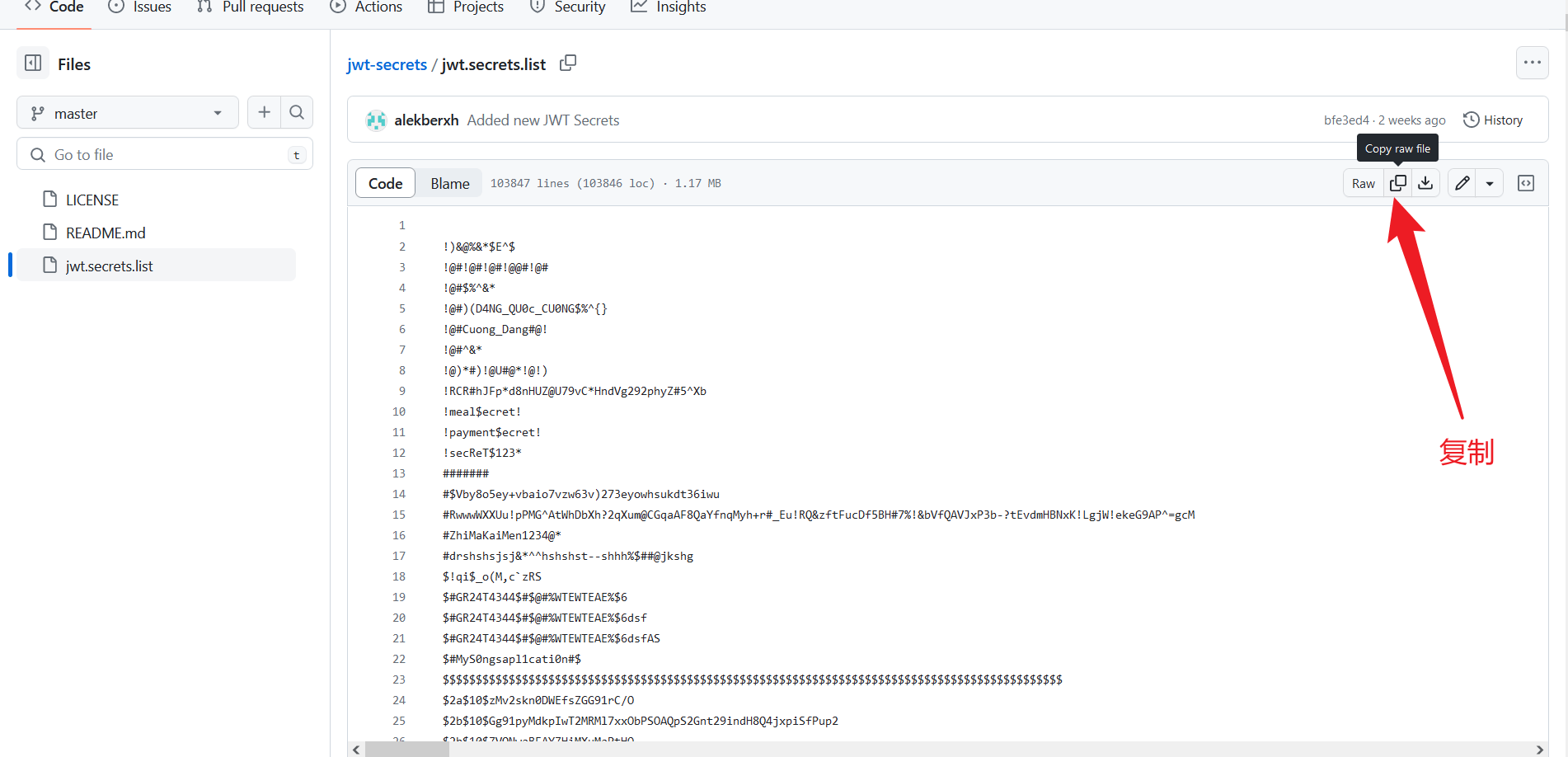This screenshot has height=757, width=1568.
Task: Click the Go to file search field
Action: tap(165, 154)
